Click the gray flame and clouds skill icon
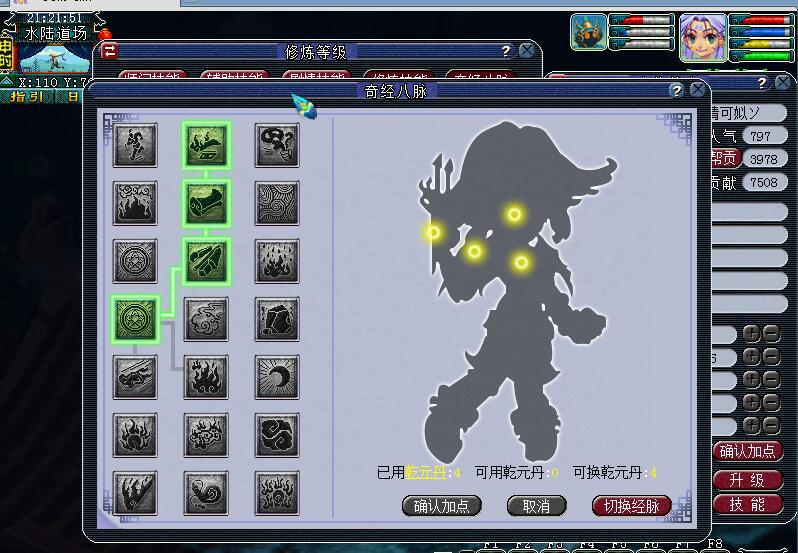This screenshot has width=798, height=553. point(135,203)
